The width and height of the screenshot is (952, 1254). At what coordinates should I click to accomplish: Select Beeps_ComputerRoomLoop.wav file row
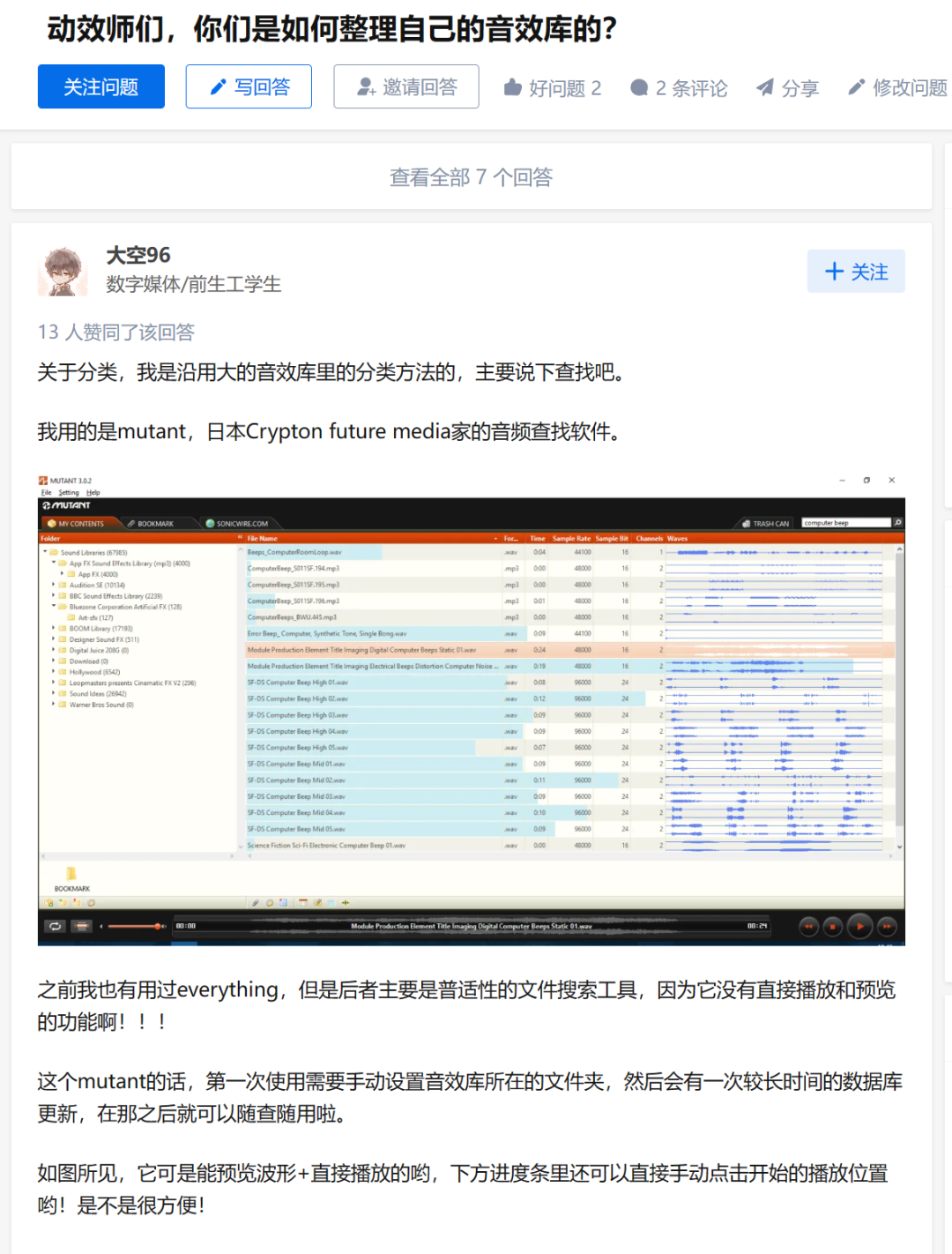(x=569, y=552)
